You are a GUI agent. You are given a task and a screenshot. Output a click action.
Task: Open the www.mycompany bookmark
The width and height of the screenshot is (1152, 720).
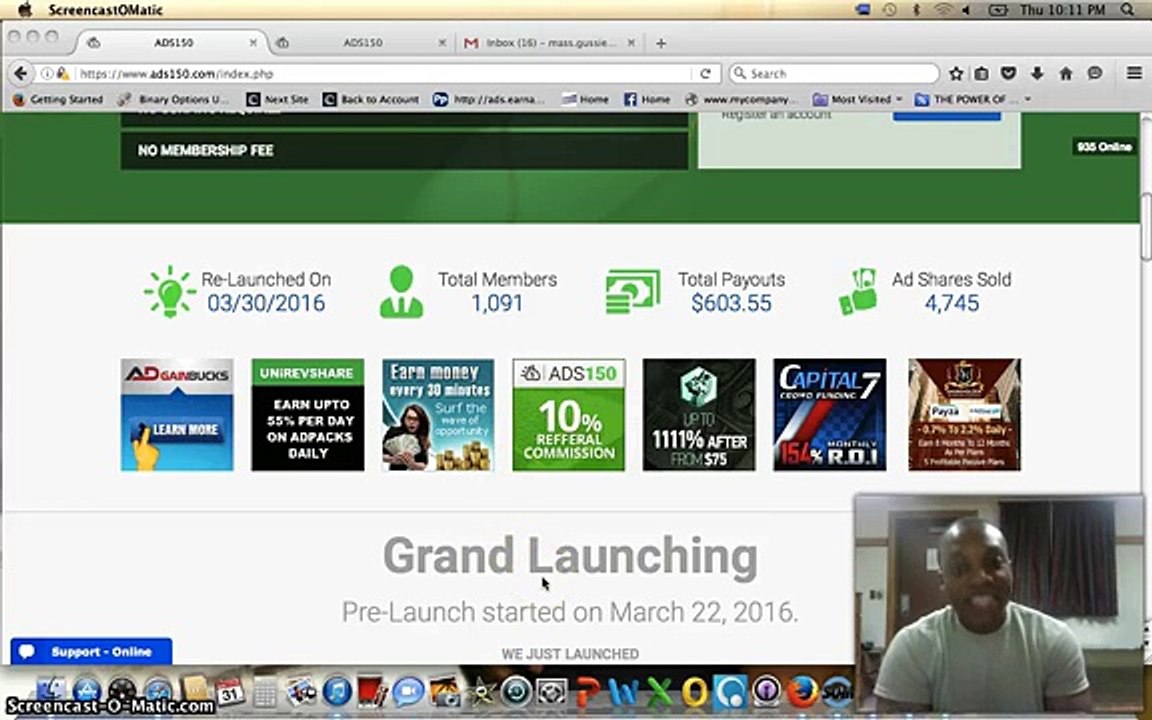coord(741,99)
